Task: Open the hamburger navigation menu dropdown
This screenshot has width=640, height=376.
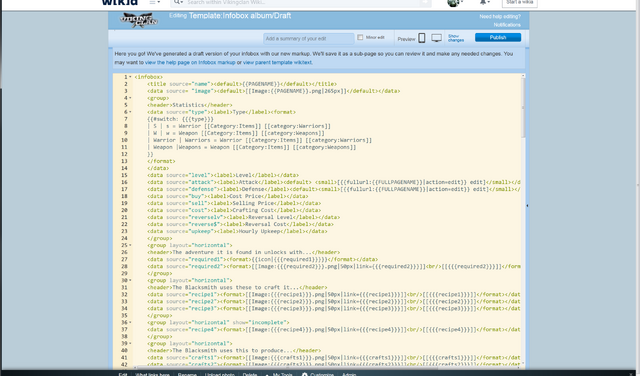Action: point(155,2)
